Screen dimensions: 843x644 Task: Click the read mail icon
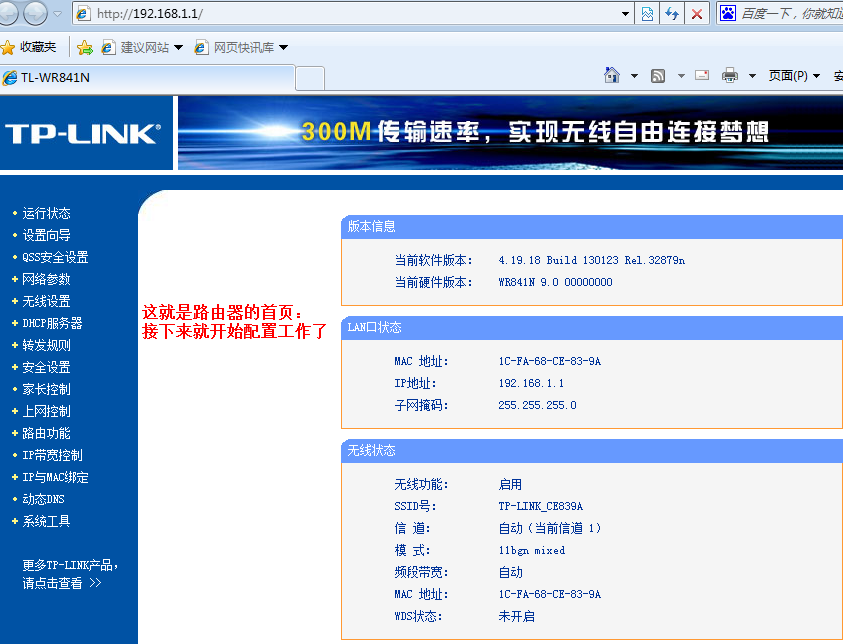point(702,75)
